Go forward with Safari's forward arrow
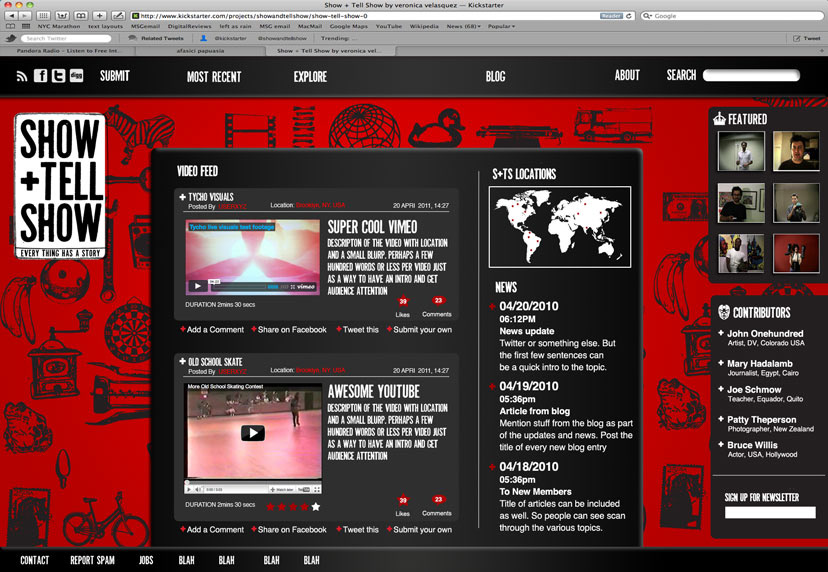Screen dimensions: 828x572 [24, 16]
